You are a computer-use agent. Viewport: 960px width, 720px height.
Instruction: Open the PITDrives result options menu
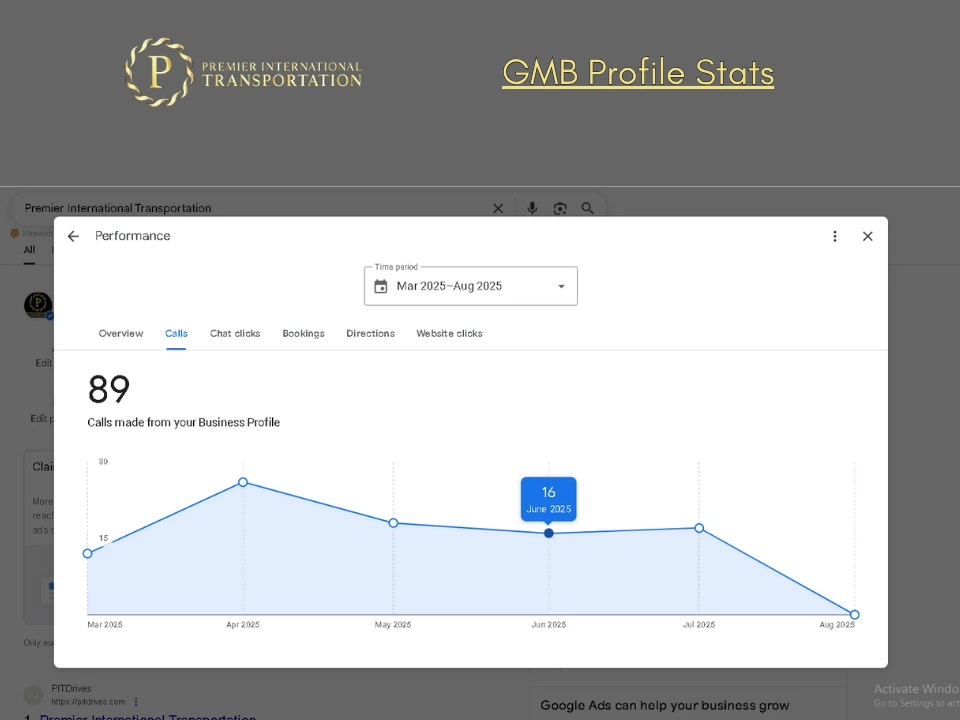(x=136, y=702)
